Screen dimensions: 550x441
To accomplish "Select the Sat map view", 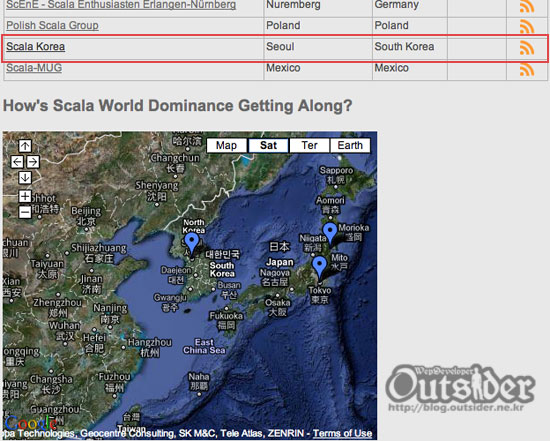I will pos(268,146).
